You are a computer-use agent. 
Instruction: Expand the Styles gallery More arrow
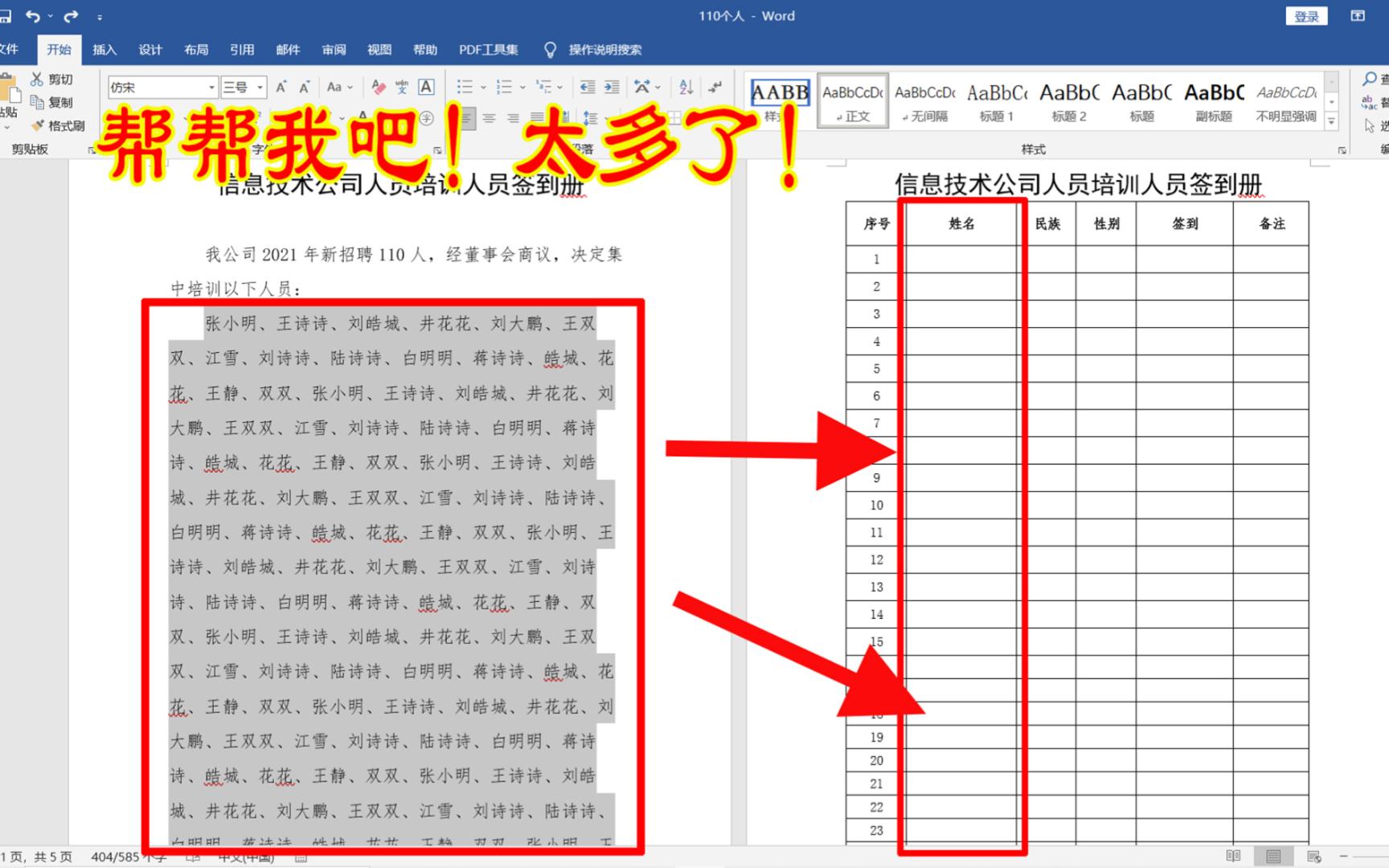(1331, 121)
